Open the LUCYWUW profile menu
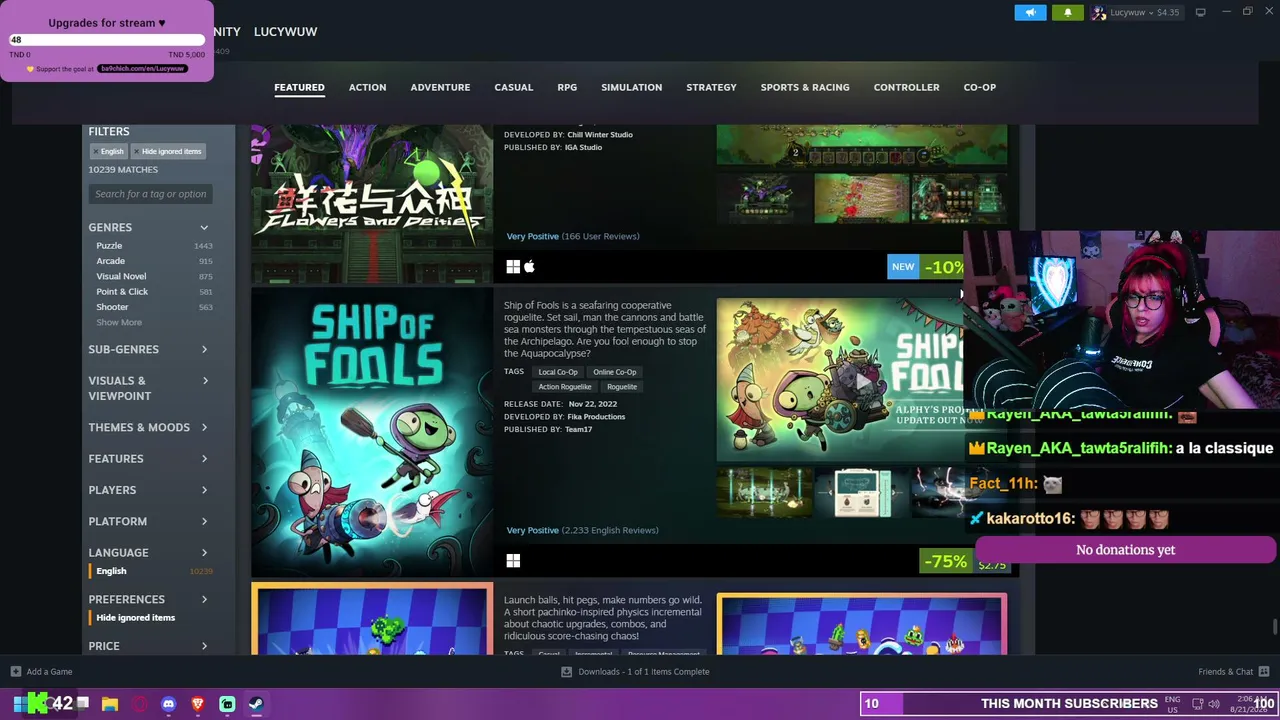The width and height of the screenshot is (1280, 720). [x=285, y=32]
